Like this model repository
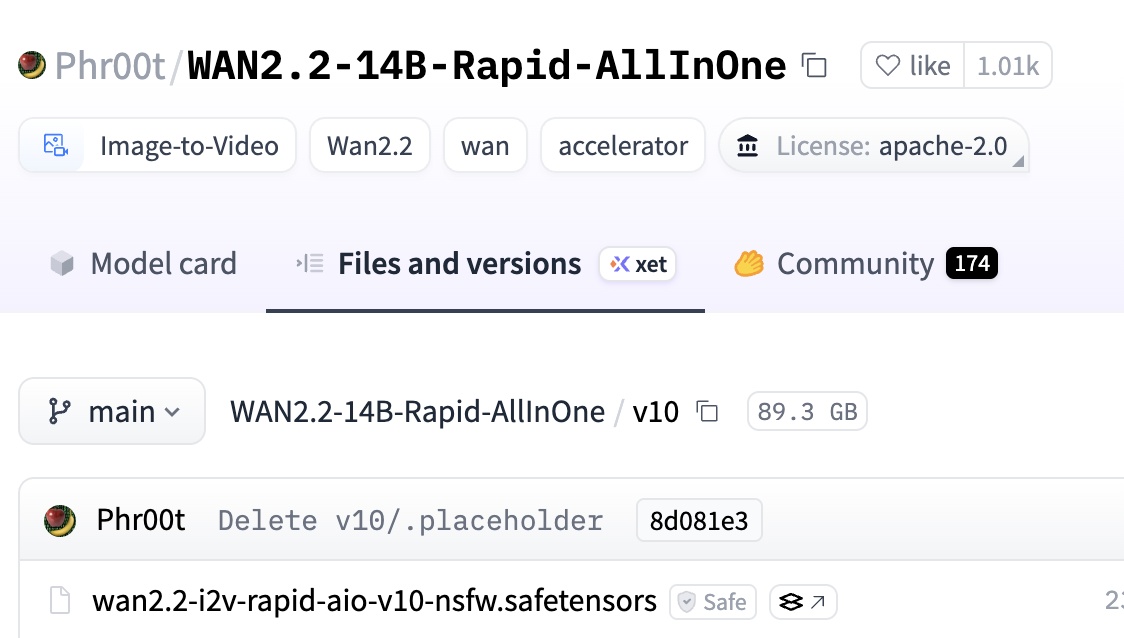Viewport: 1124px width, 638px height. (913, 65)
